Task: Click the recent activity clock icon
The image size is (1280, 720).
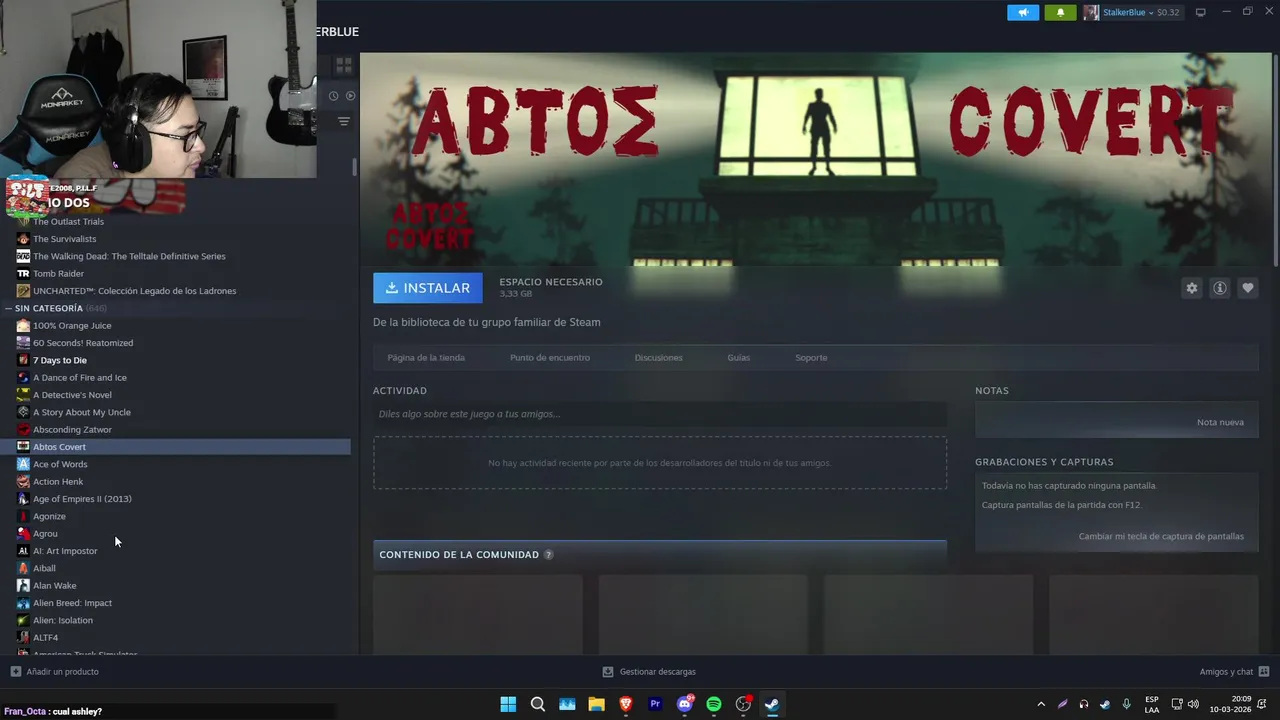Action: click(334, 96)
